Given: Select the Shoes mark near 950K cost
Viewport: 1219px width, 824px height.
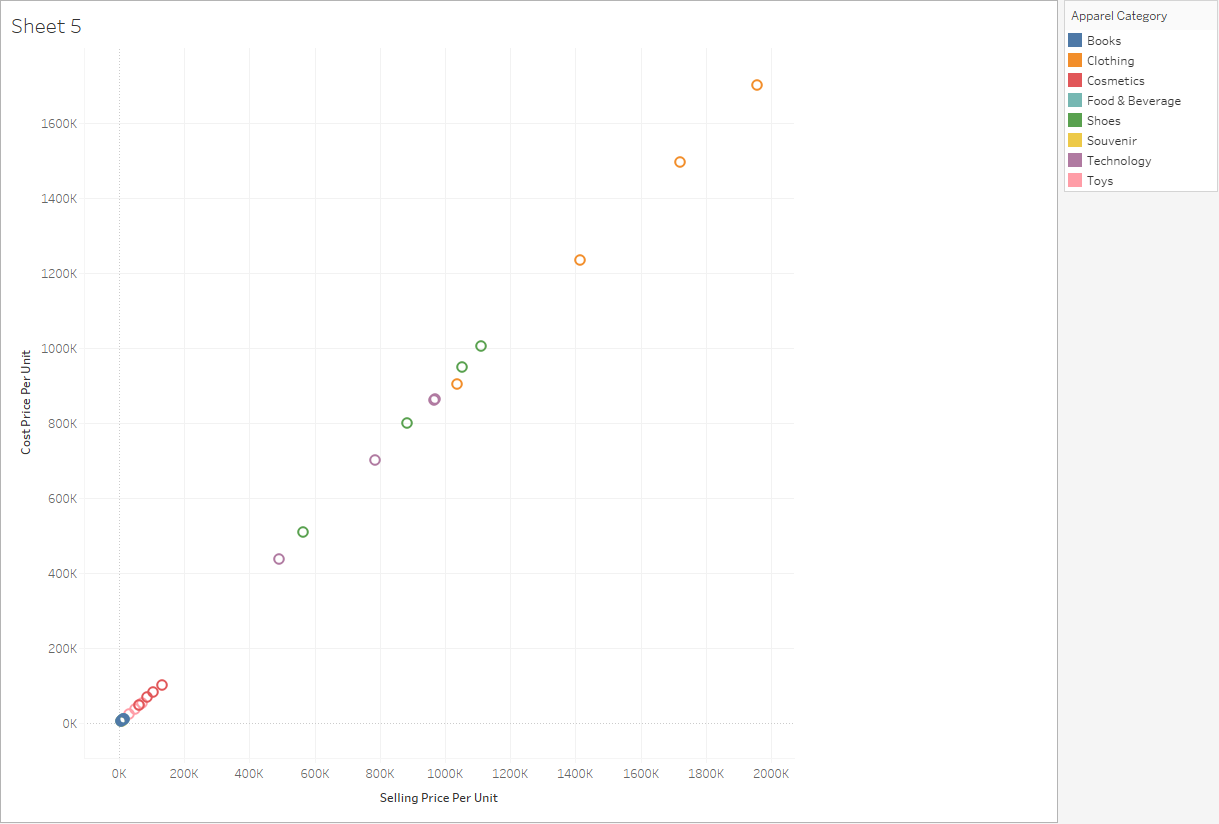Looking at the screenshot, I should pyautogui.click(x=462, y=367).
